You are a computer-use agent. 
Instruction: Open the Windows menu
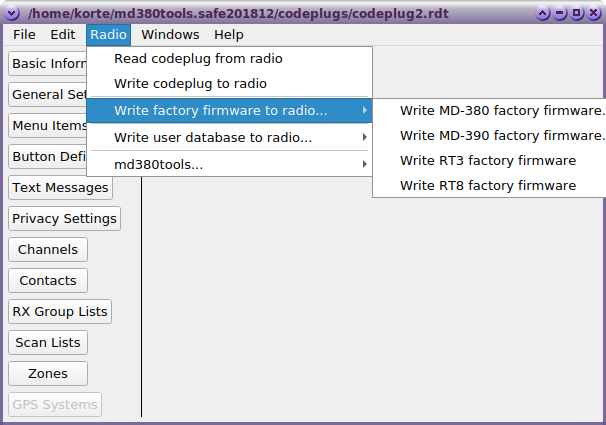170,34
